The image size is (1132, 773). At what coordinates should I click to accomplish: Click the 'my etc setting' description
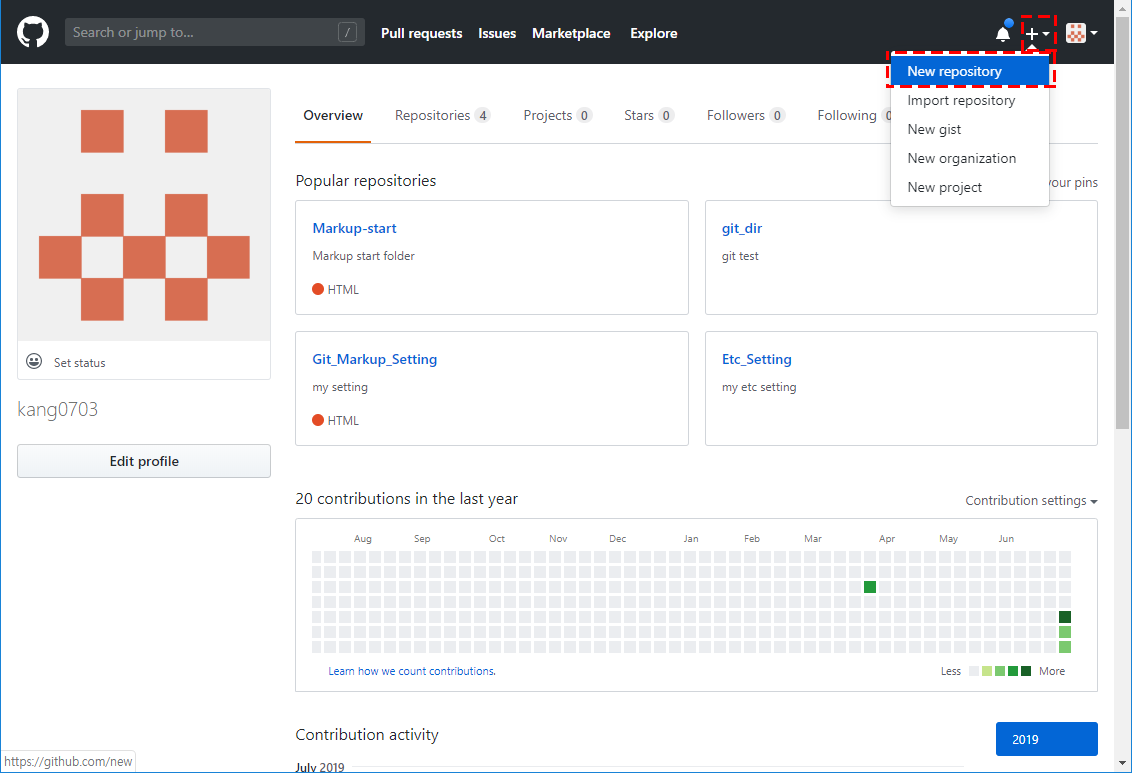(x=759, y=388)
